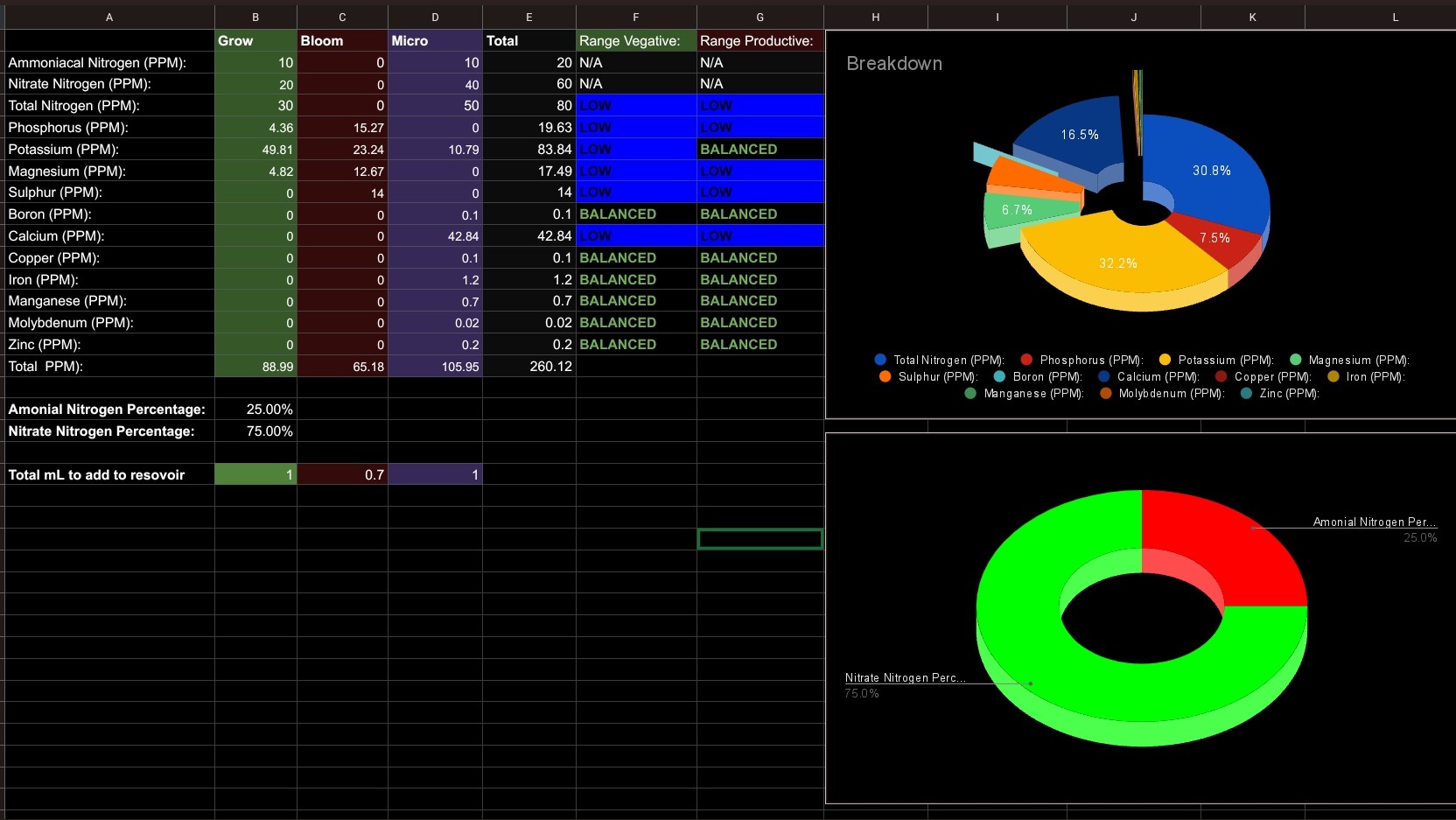The width and height of the screenshot is (1456, 820).
Task: Click Potassium Range Productive BALANCED cell
Action: pyautogui.click(x=759, y=150)
